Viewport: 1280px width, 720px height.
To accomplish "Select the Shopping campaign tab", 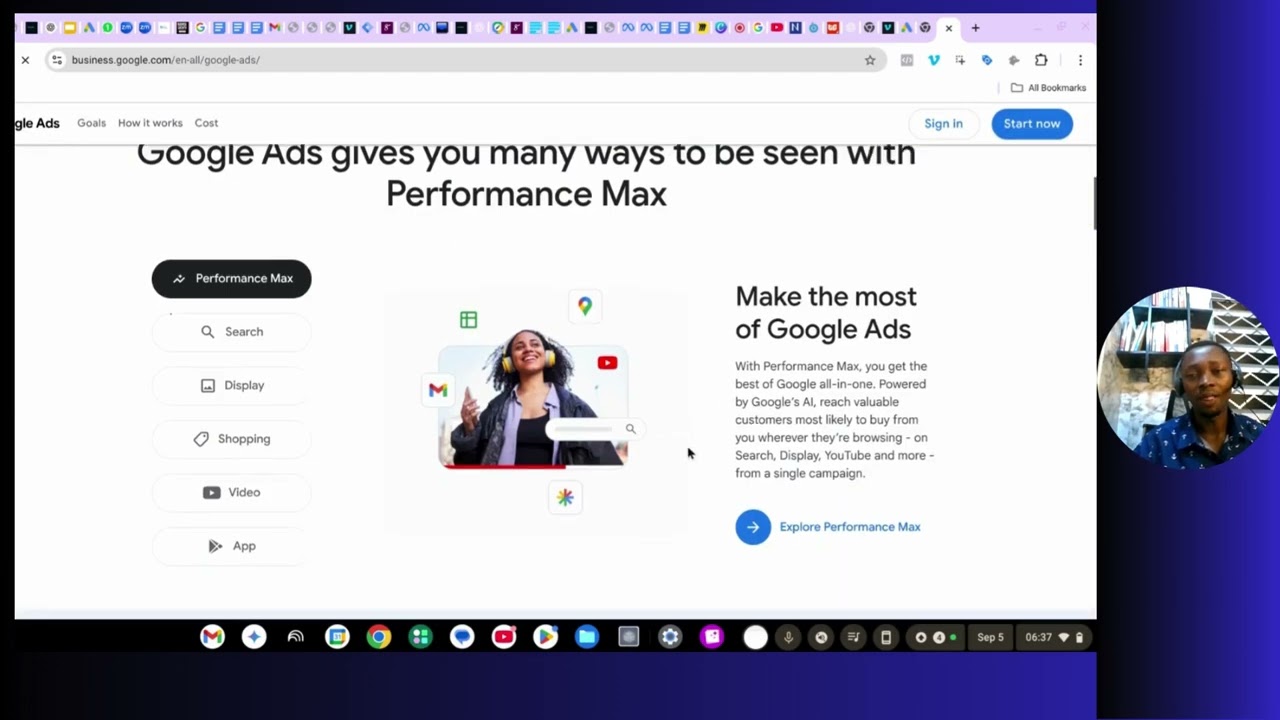I will (231, 439).
